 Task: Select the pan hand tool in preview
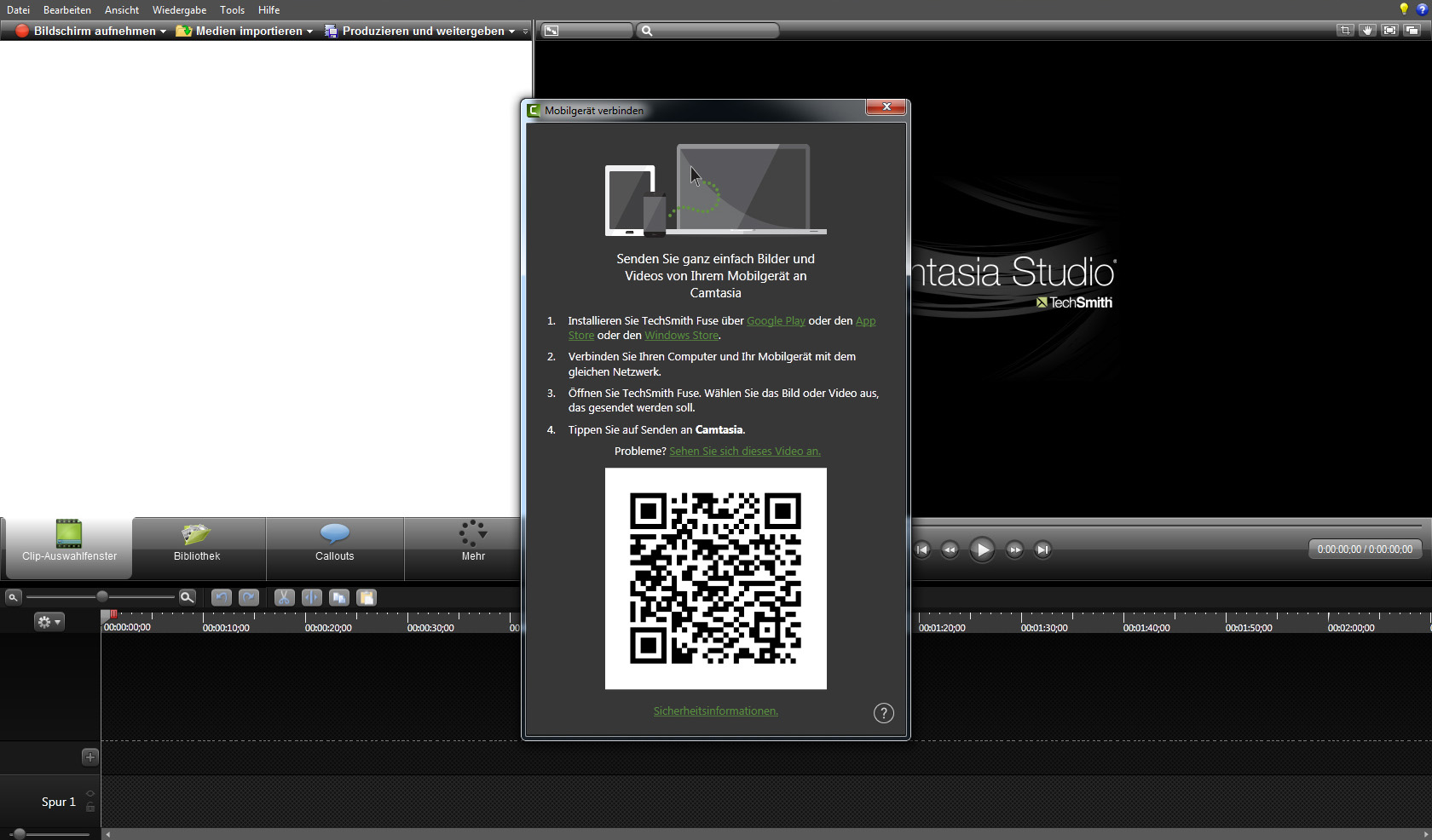click(x=1367, y=31)
